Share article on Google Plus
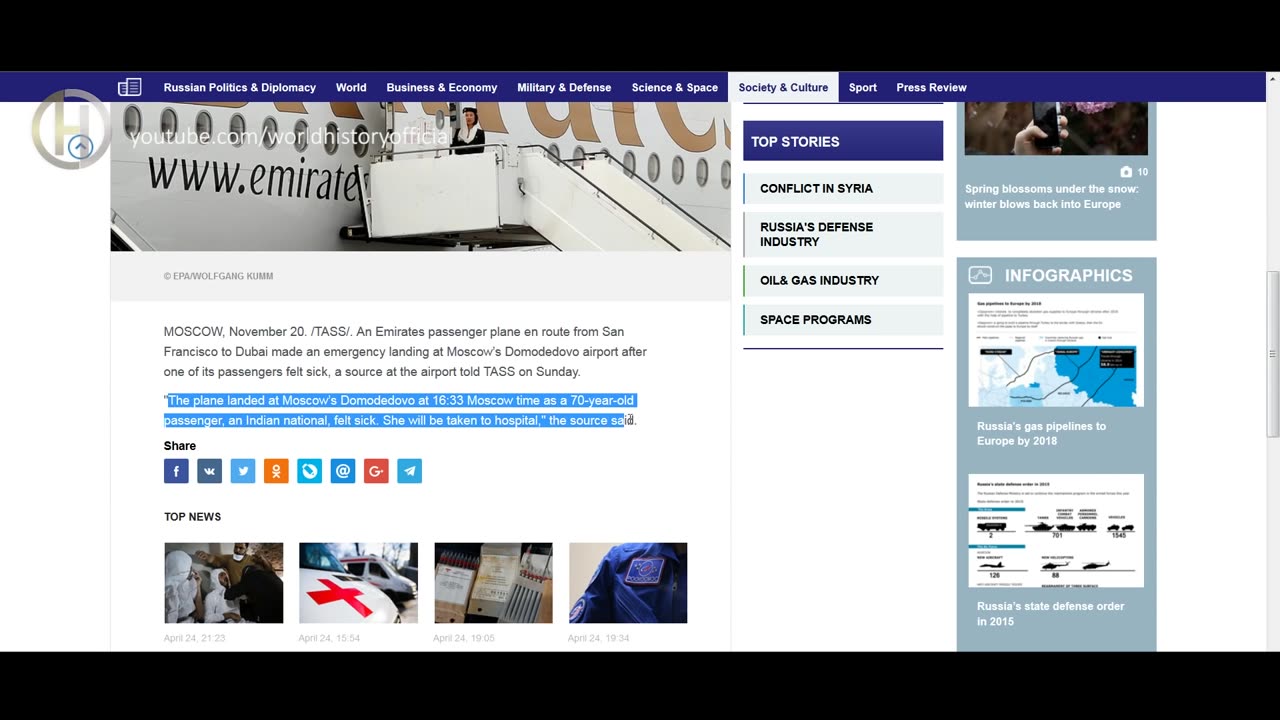Viewport: 1280px width, 720px height. [x=376, y=471]
